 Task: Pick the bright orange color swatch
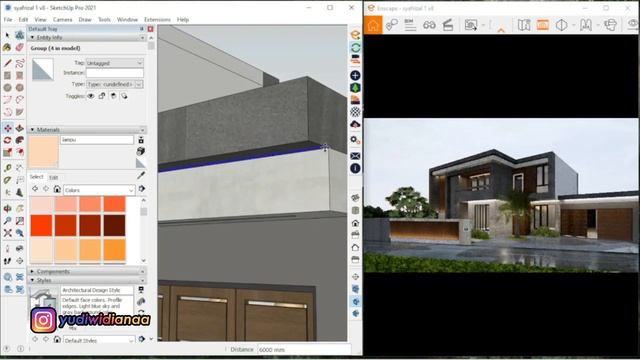pos(114,250)
